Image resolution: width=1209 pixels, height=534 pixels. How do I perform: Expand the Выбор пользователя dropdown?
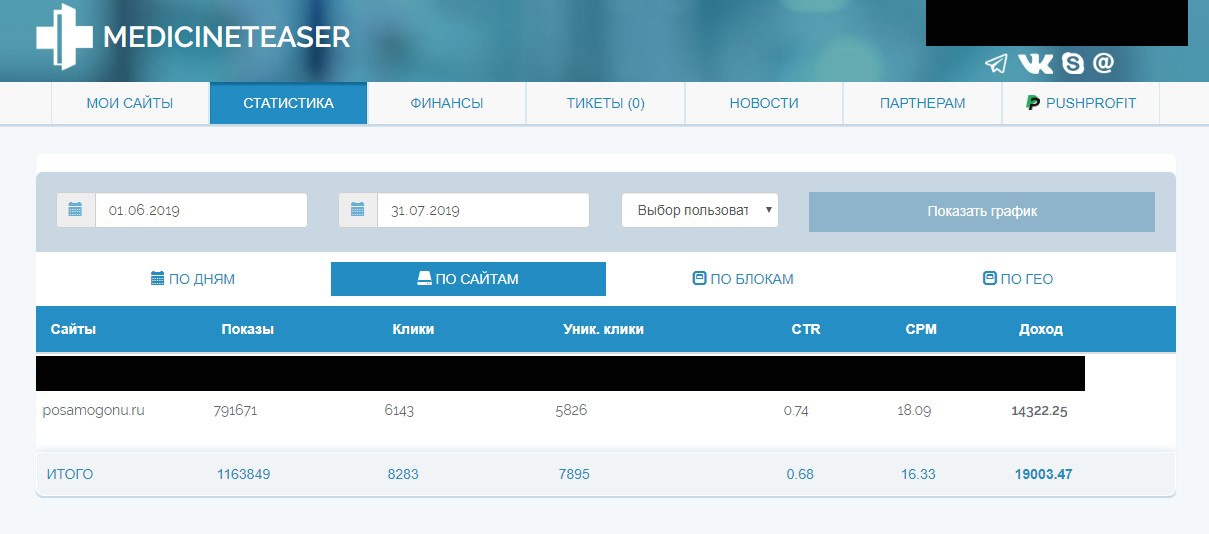tap(700, 211)
